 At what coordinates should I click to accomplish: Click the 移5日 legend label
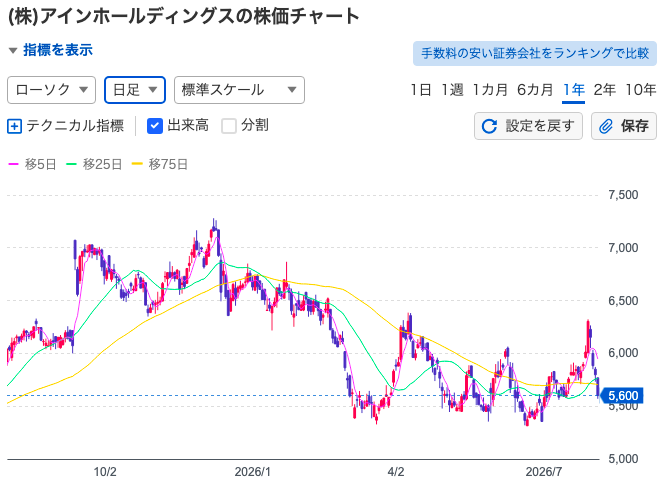click(x=40, y=164)
